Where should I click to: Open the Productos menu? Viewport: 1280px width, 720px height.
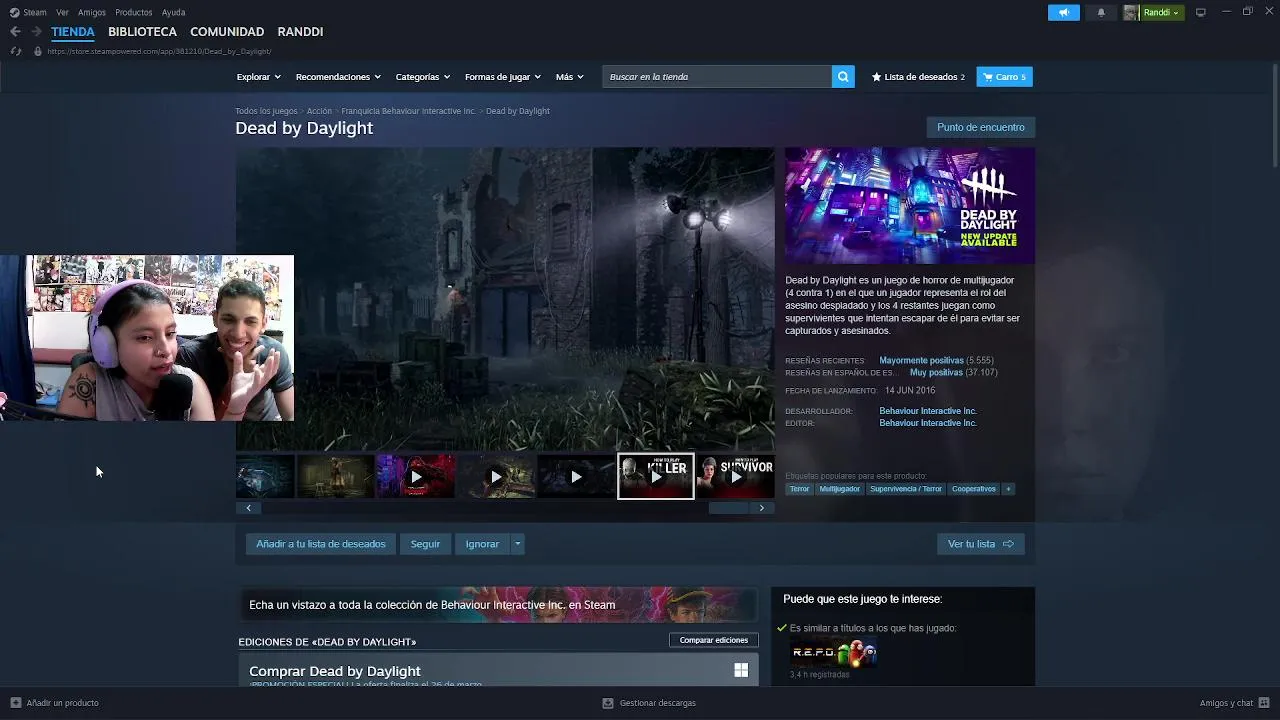click(134, 12)
